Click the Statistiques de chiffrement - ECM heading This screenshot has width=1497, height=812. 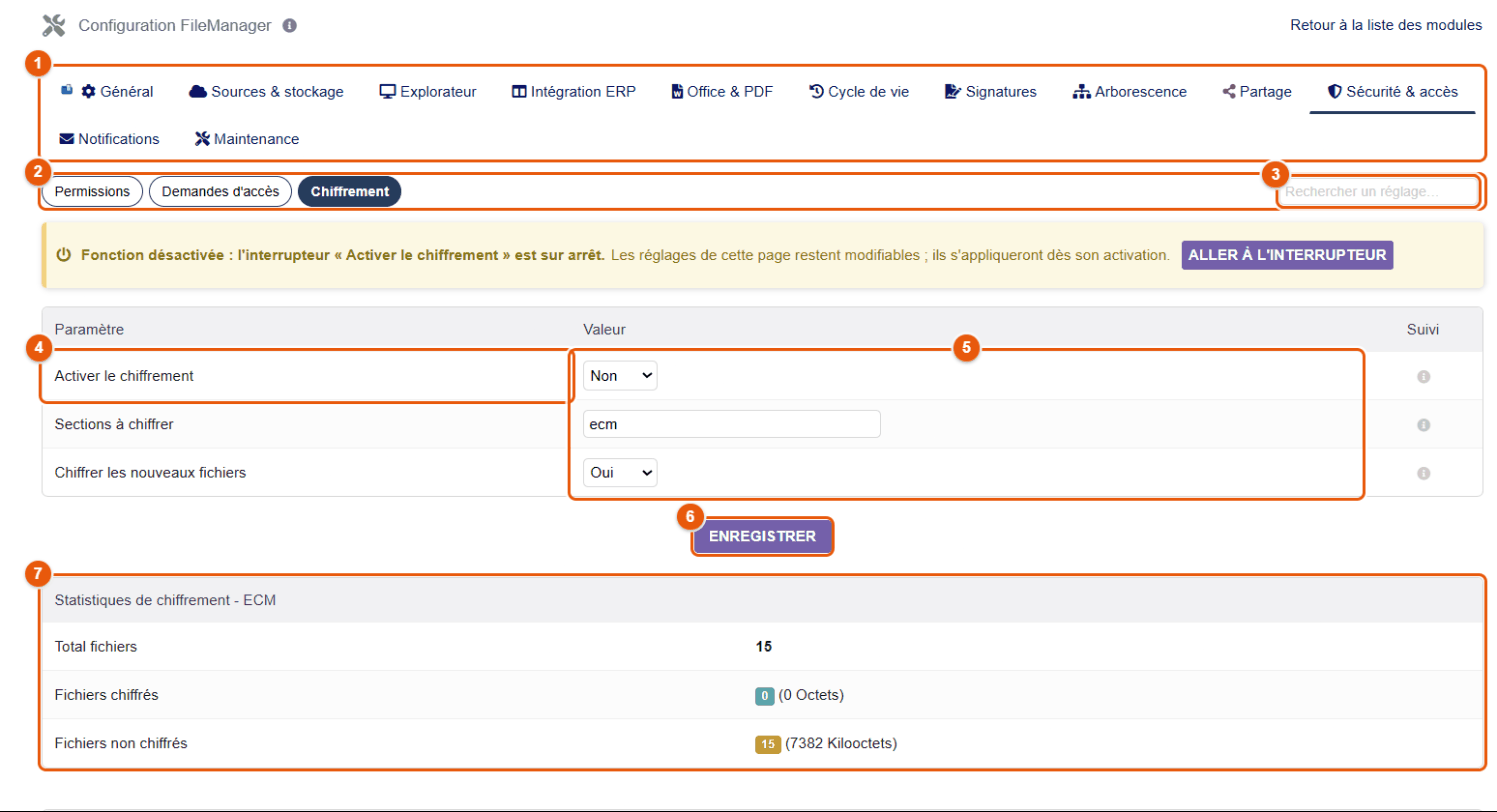click(165, 601)
